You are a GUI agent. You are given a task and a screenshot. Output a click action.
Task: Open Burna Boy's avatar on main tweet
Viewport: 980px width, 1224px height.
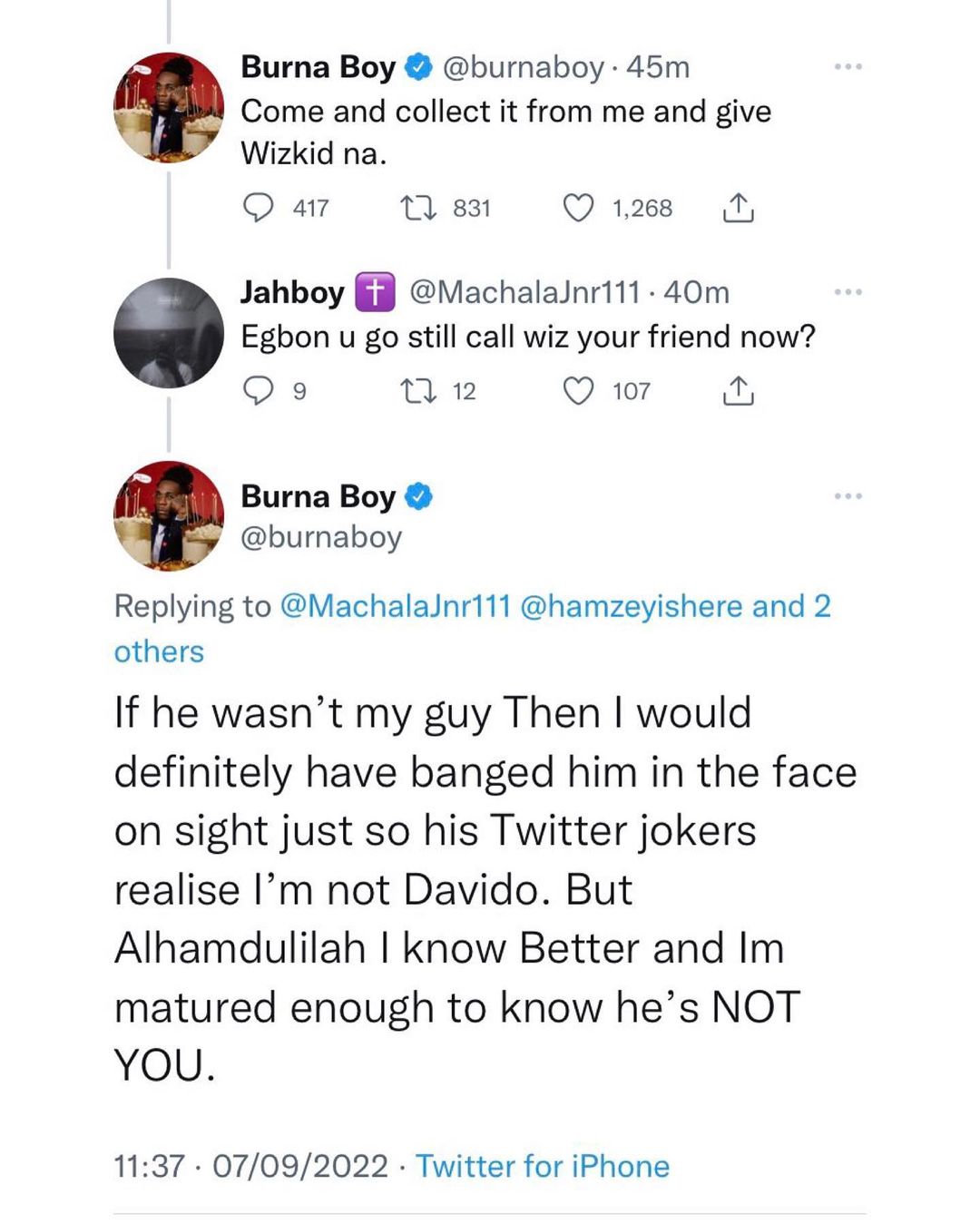[x=169, y=515]
